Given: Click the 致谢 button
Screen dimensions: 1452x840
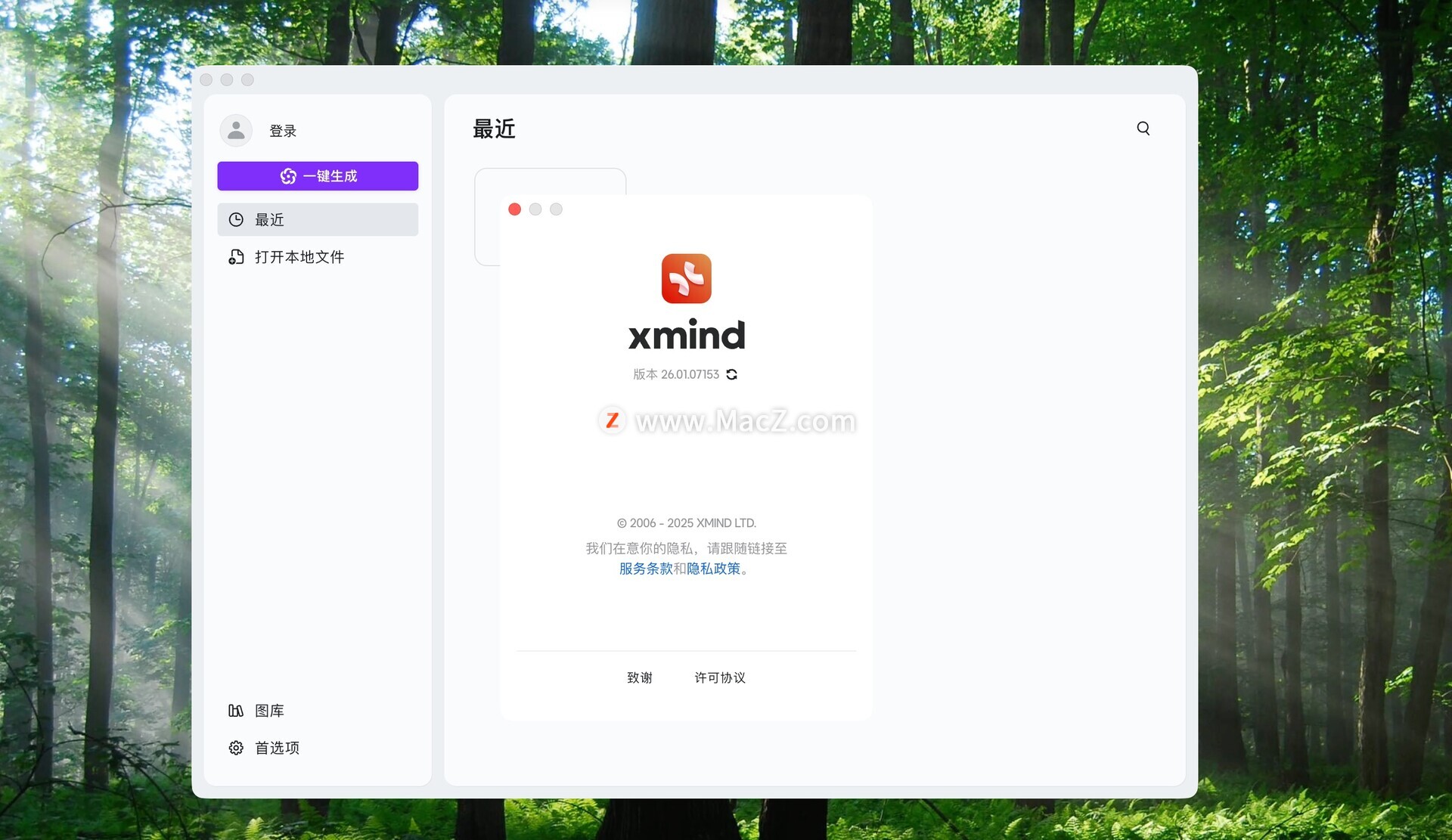Looking at the screenshot, I should [639, 677].
